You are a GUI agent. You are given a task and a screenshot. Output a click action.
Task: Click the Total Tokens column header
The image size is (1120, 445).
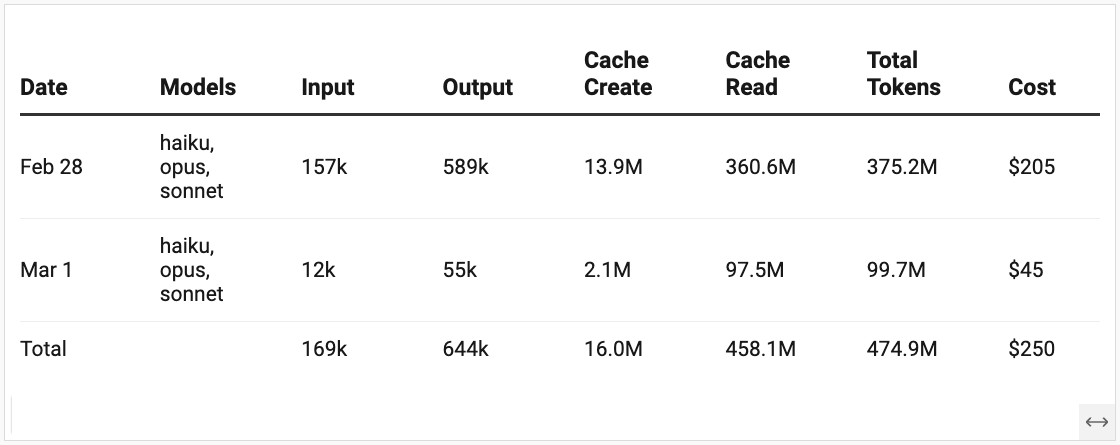(904, 74)
